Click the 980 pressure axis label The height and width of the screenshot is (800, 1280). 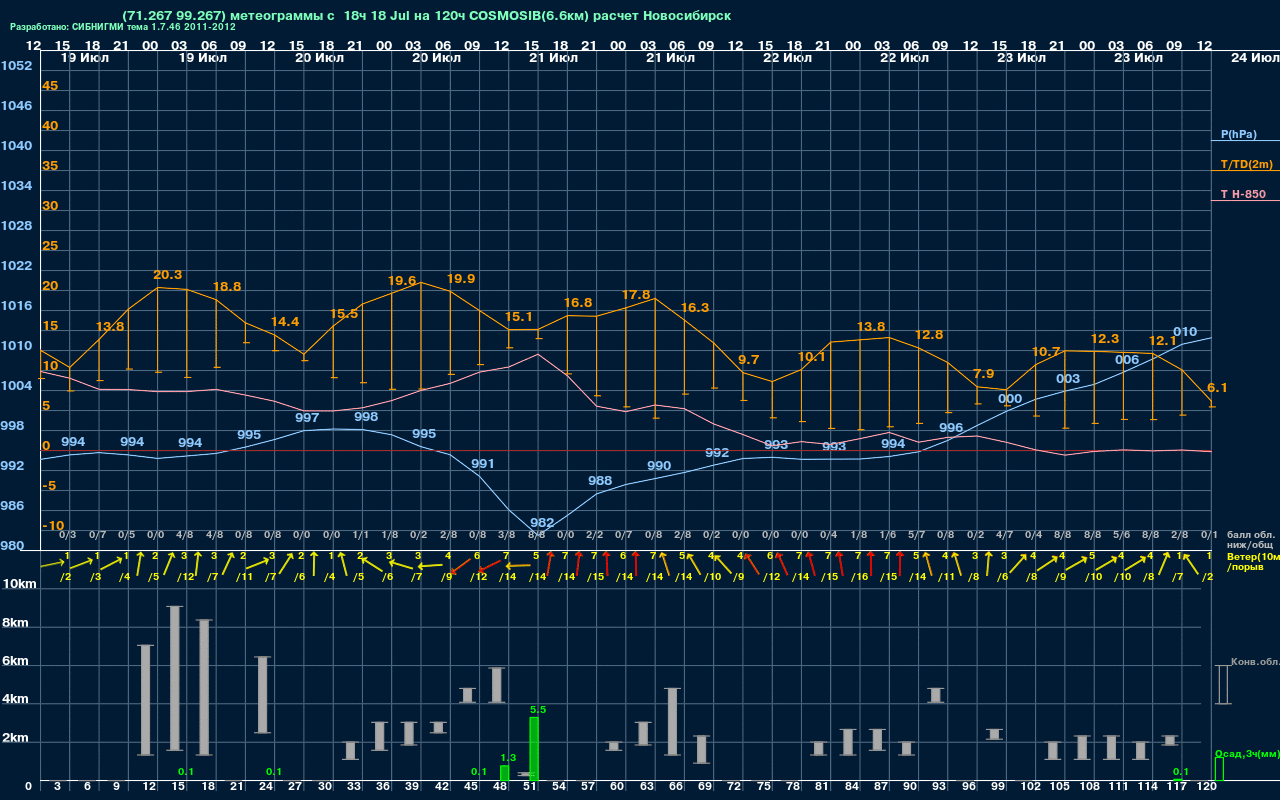click(x=12, y=546)
